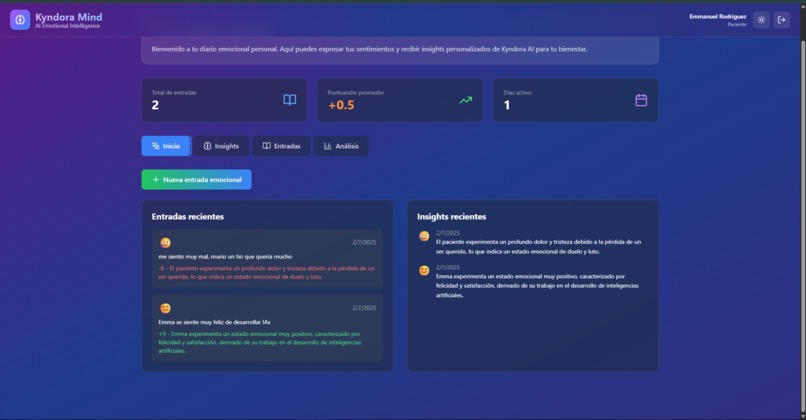Click the -8 red analysis text
The height and width of the screenshot is (420, 806).
tap(266, 272)
